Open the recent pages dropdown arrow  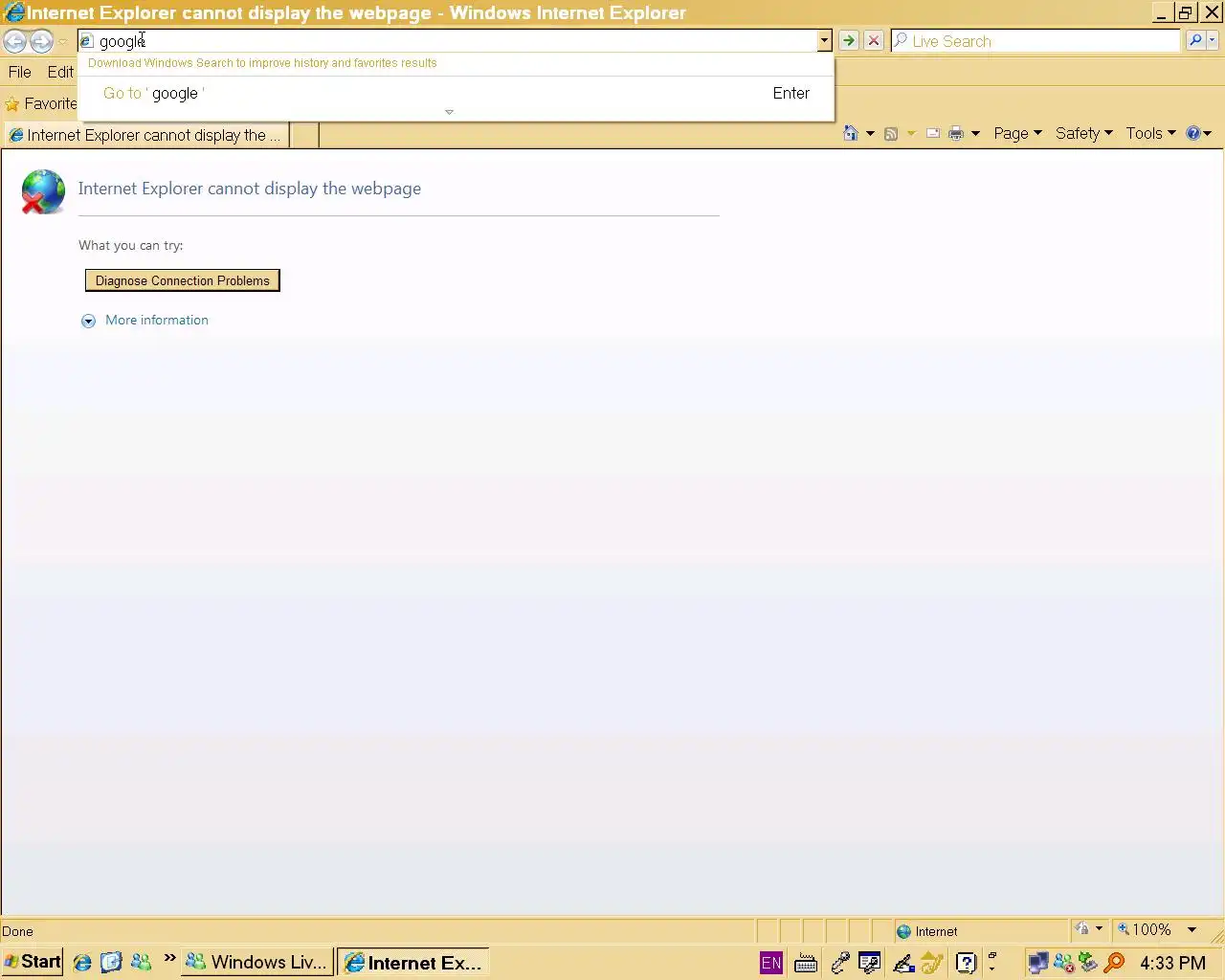point(63,41)
